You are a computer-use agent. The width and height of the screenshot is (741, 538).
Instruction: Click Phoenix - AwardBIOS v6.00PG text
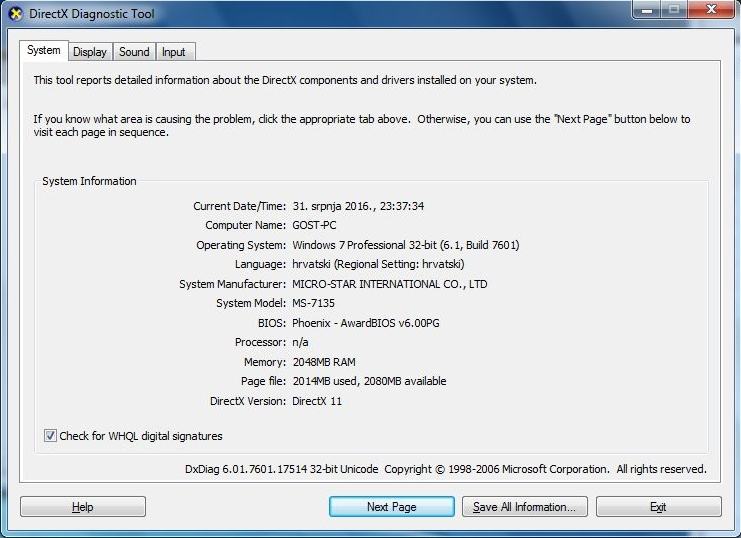366,323
